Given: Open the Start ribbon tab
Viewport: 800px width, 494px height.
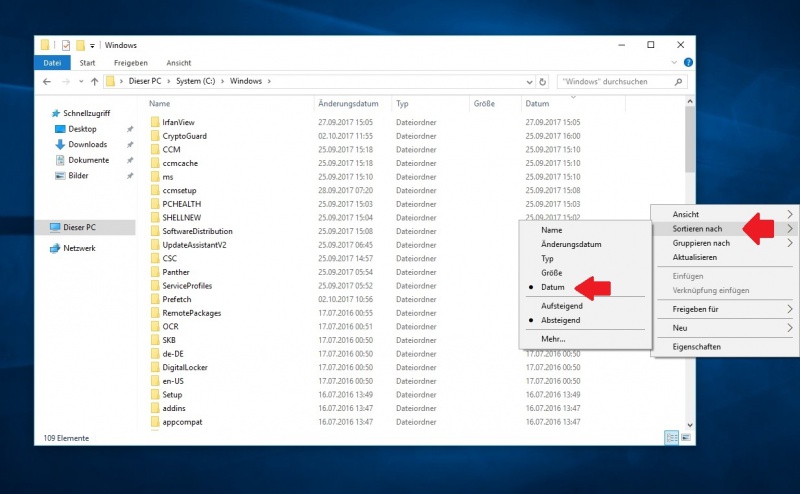Looking at the screenshot, I should tap(87, 63).
